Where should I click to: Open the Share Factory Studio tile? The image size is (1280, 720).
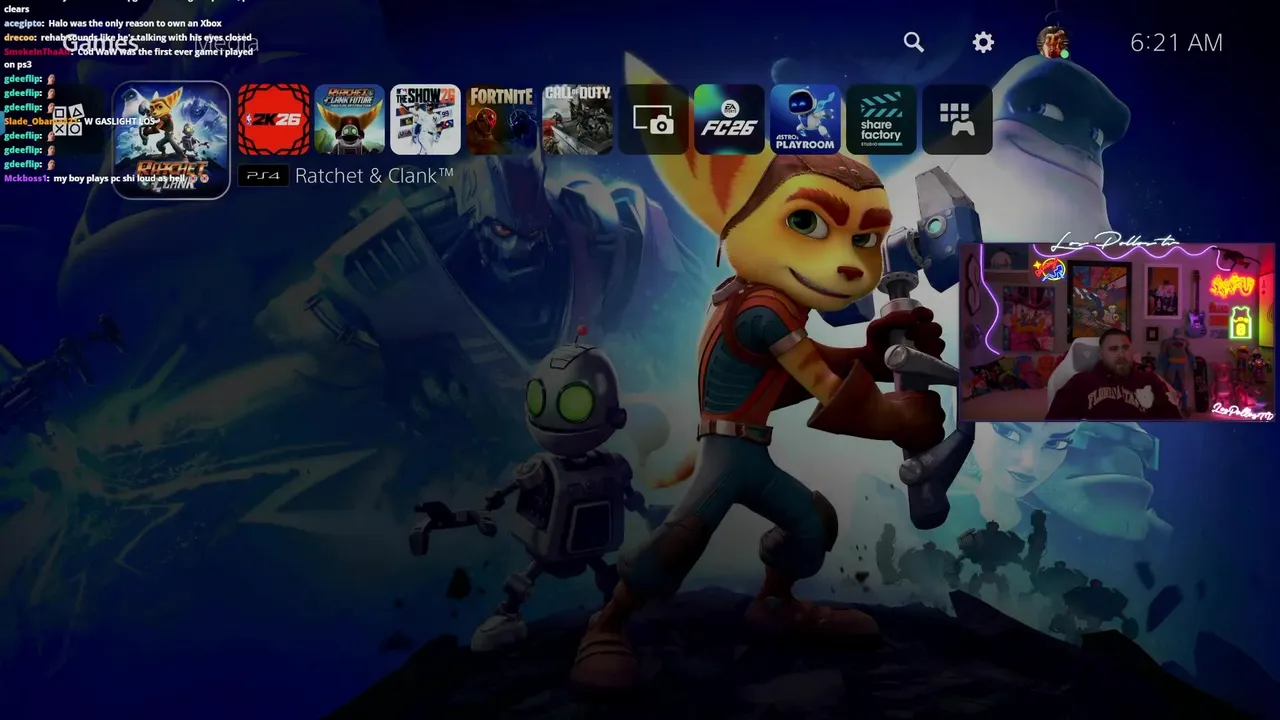(x=881, y=119)
